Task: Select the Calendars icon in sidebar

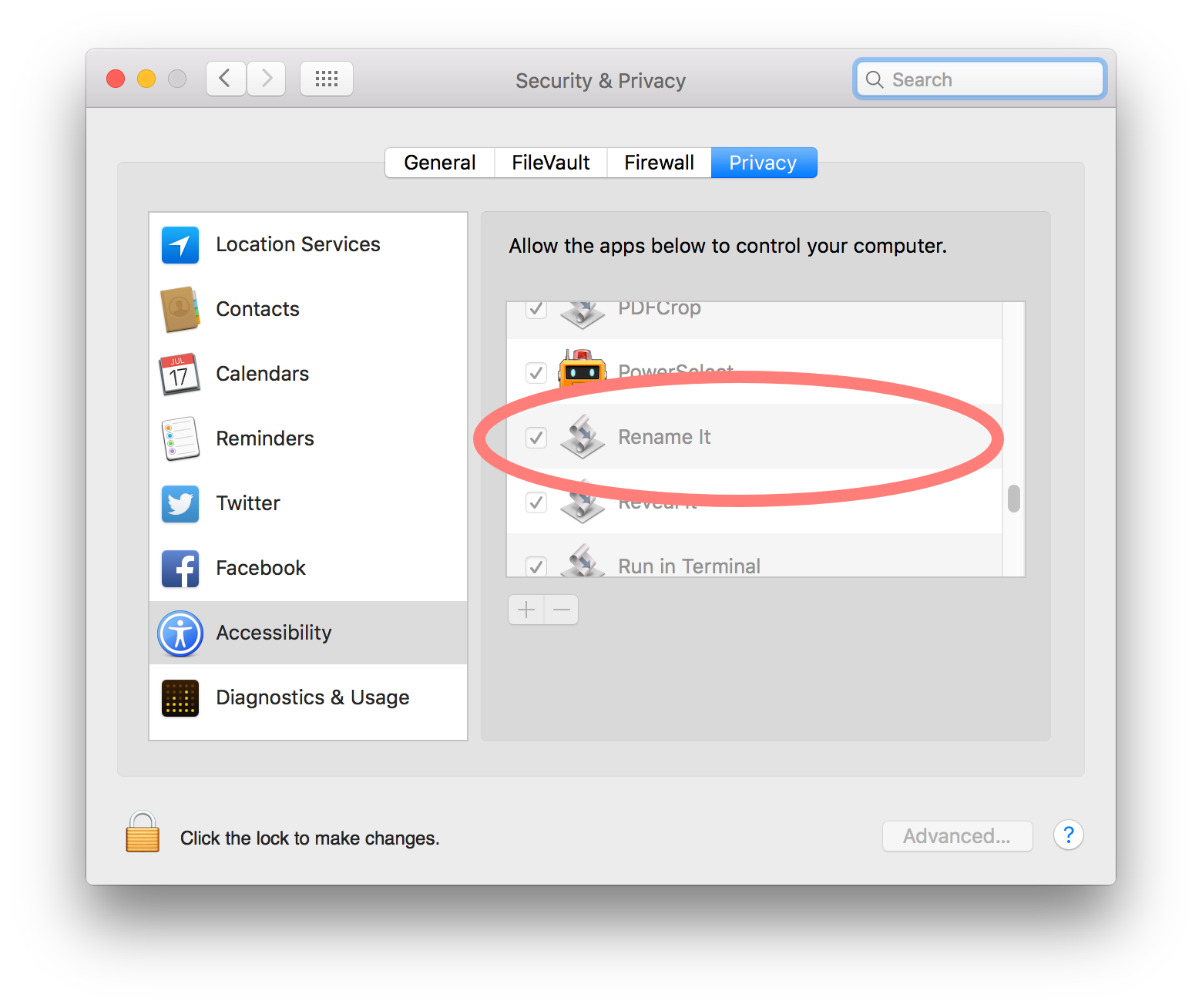Action: 180,375
